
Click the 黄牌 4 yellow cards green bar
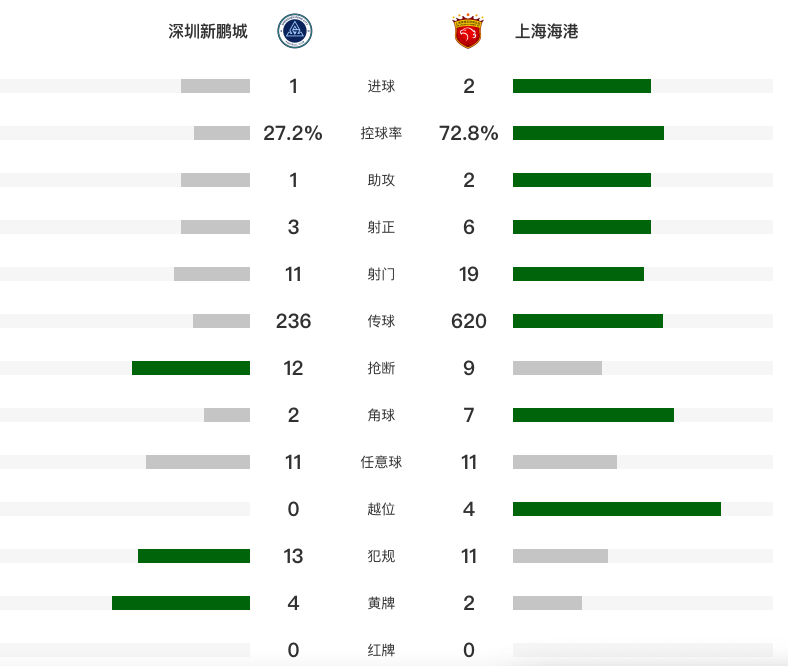[181, 603]
